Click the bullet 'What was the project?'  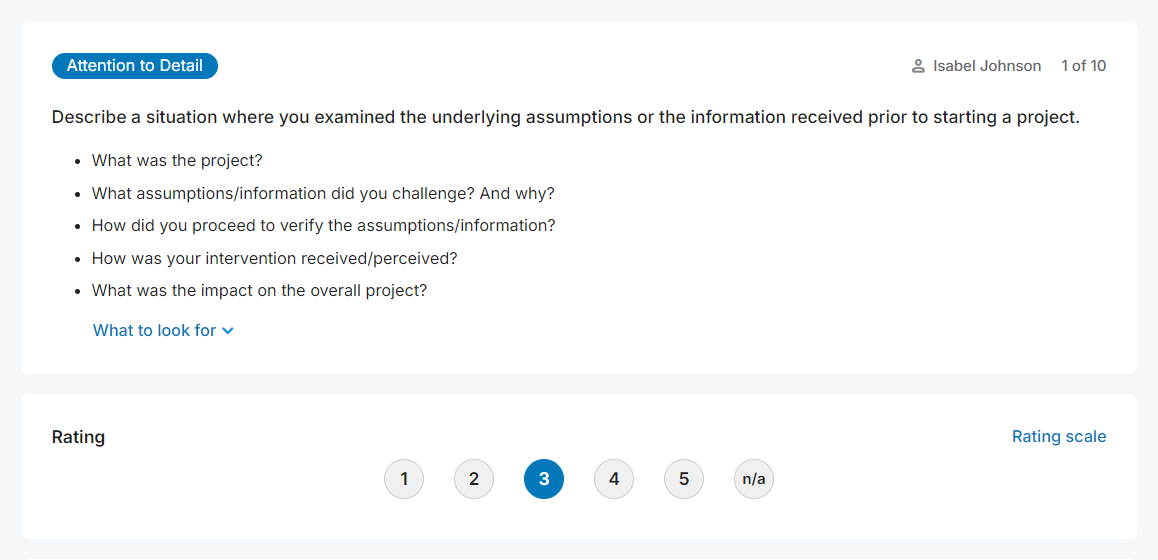pyautogui.click(x=177, y=160)
